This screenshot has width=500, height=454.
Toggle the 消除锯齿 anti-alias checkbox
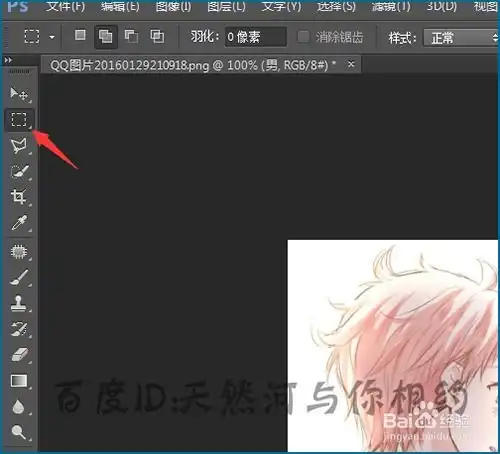pos(303,37)
